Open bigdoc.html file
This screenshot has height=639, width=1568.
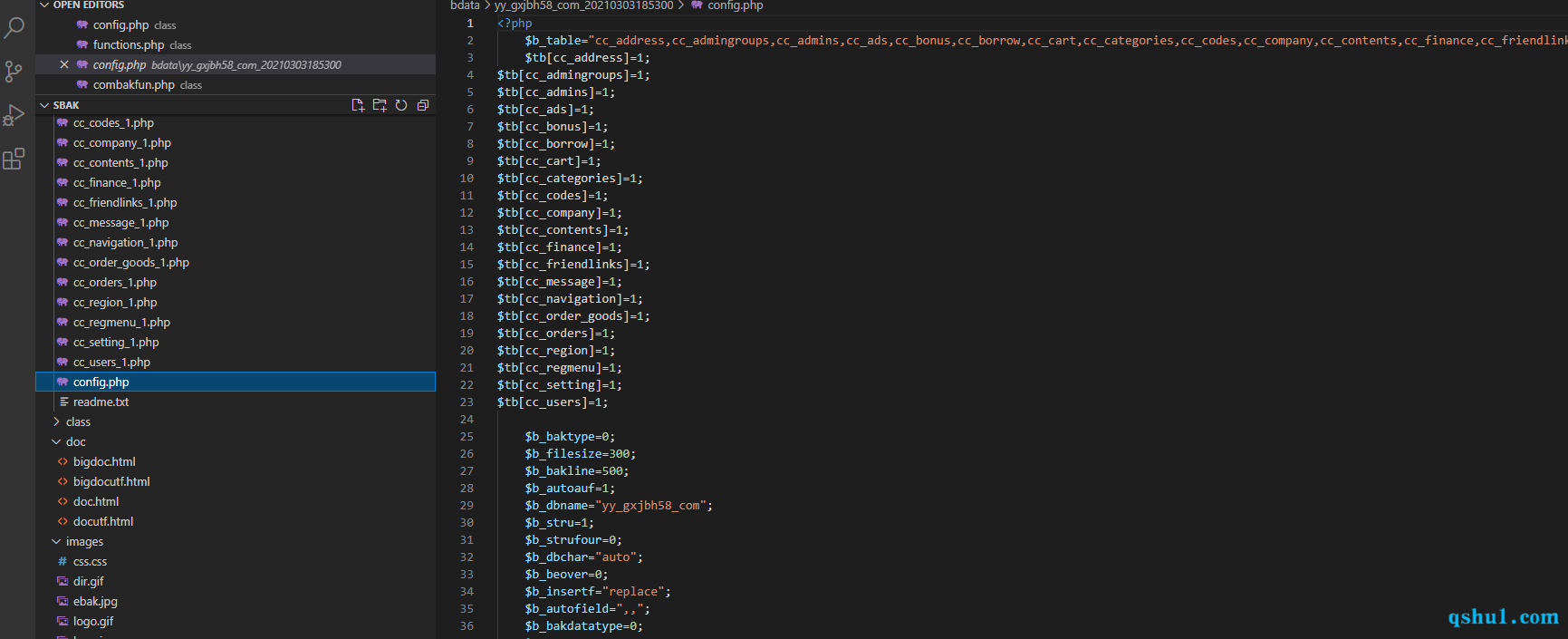tap(236, 461)
